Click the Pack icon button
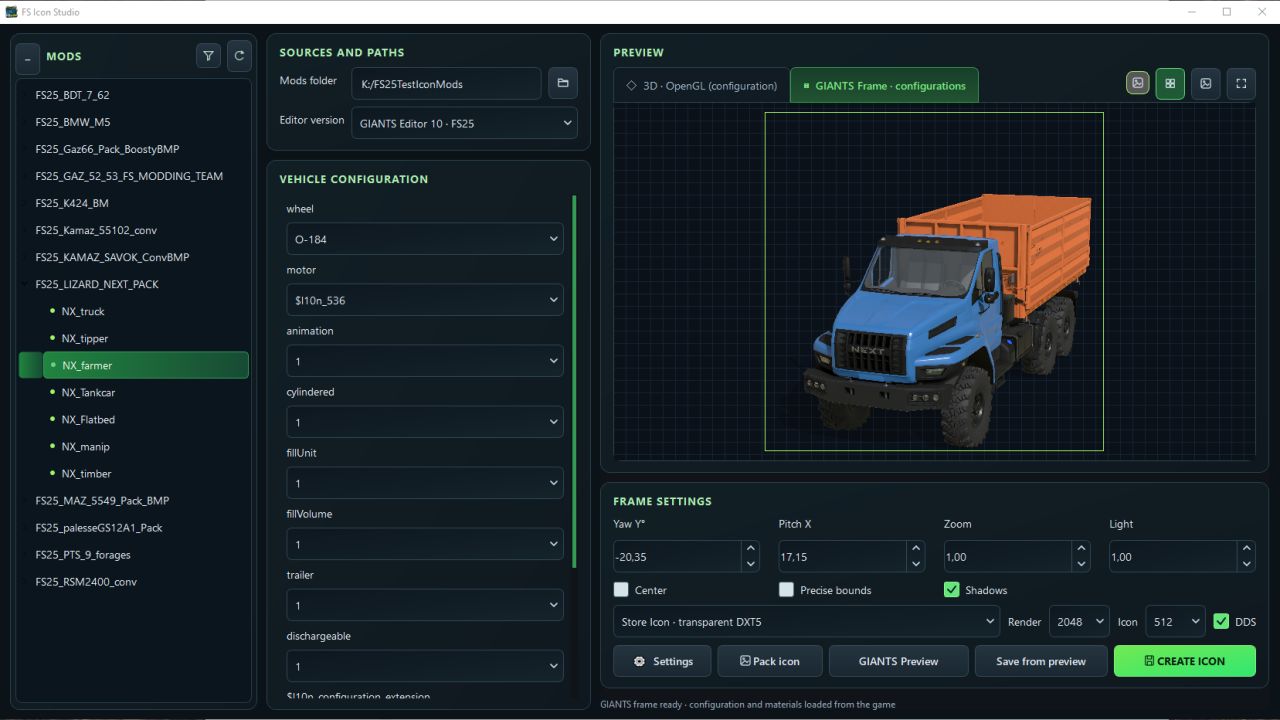Screen dimensions: 1280x720 point(769,661)
